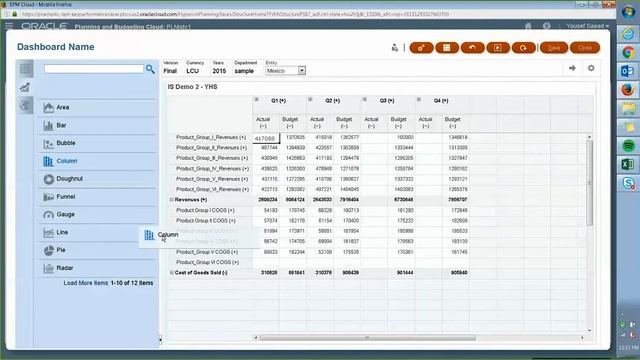
Task: Open Excel from the Windows taskbar
Action: [x=628, y=164]
